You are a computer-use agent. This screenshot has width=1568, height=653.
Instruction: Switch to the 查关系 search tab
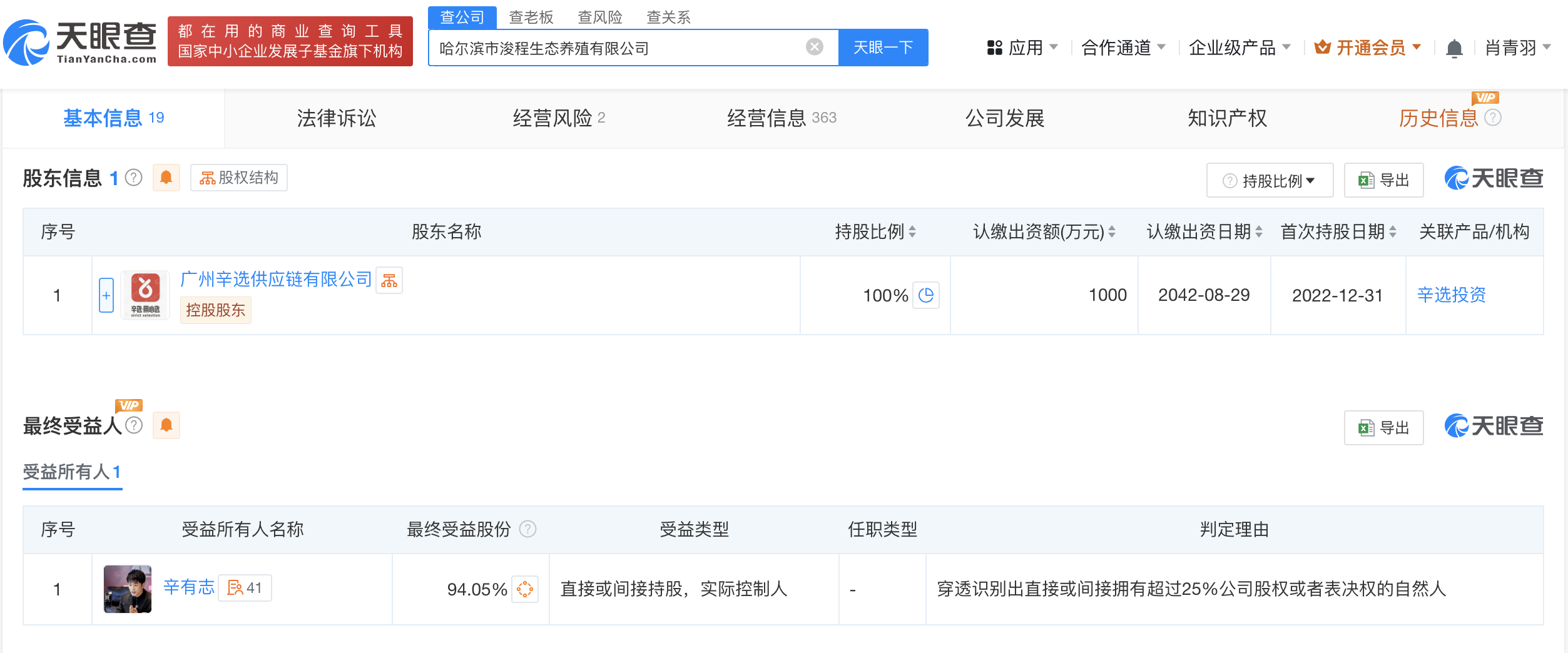pos(669,17)
